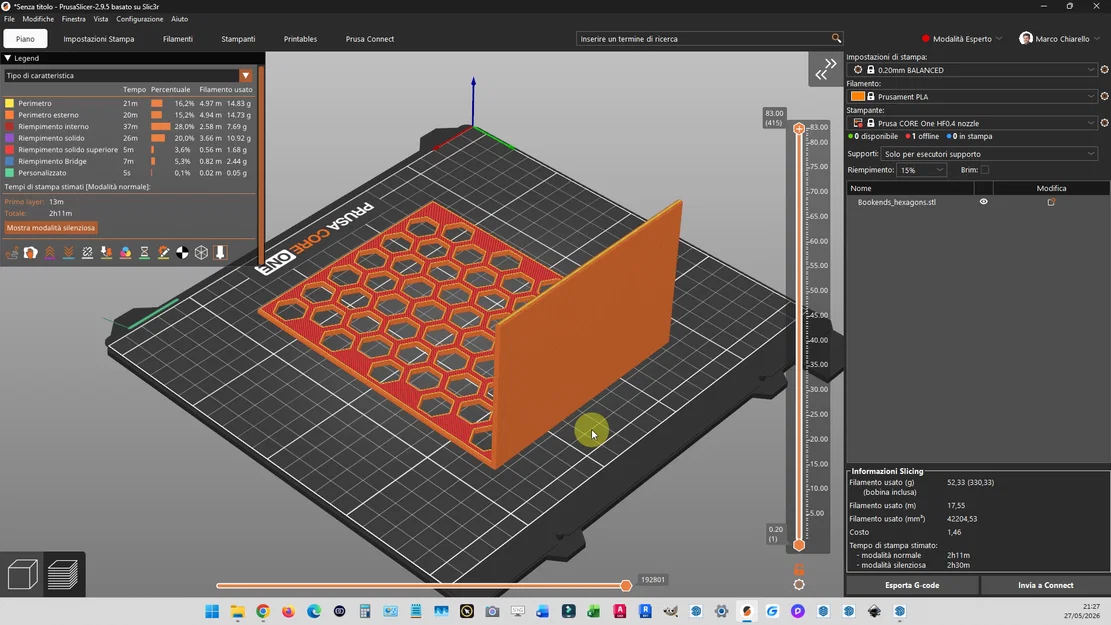The height and width of the screenshot is (625, 1111).
Task: Expand Marco Chiarello account menu arrow
Action: [x=1097, y=38]
